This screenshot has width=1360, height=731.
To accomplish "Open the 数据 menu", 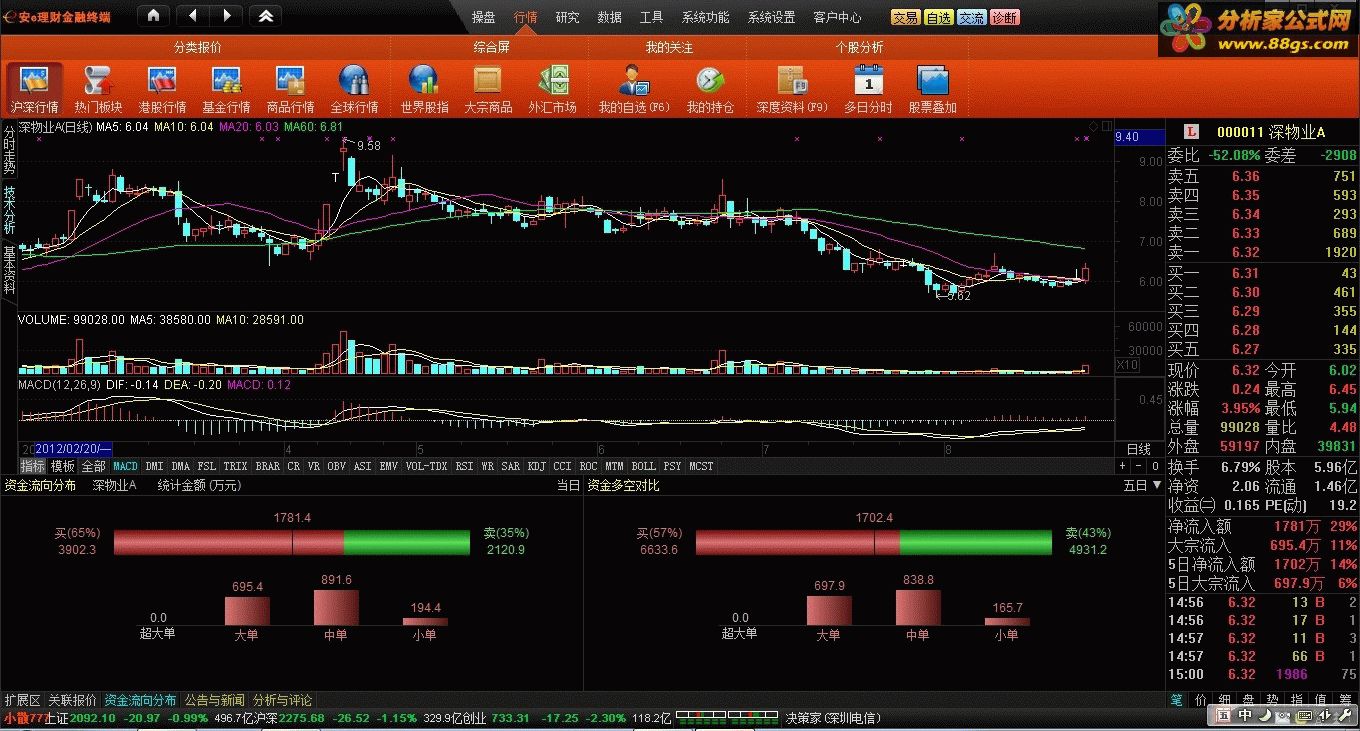I will [610, 17].
